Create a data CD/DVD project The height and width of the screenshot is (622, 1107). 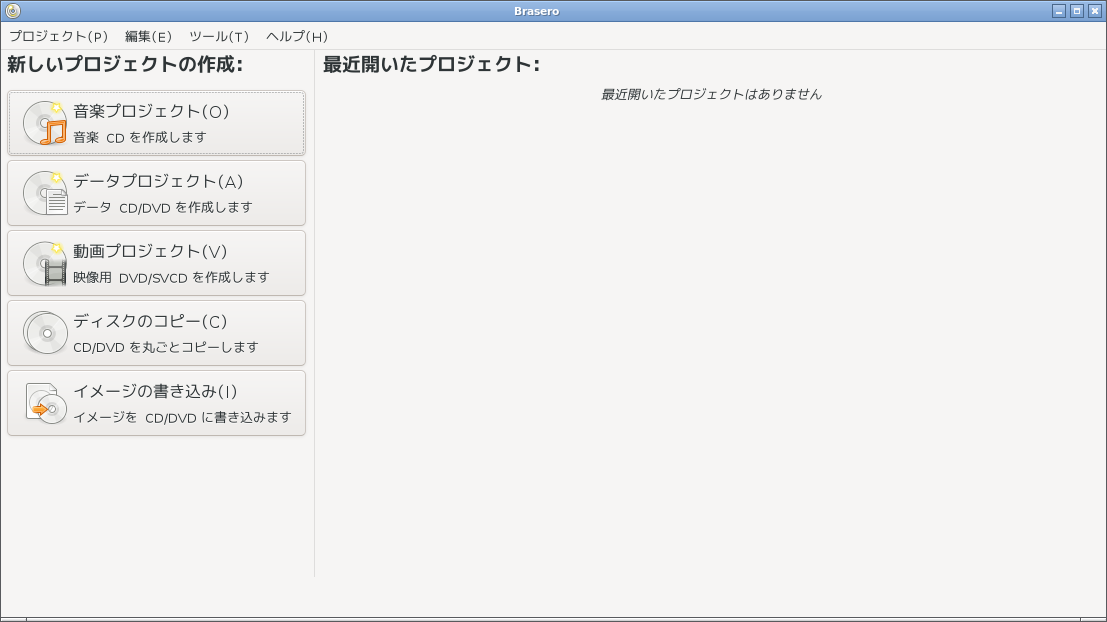(x=156, y=192)
